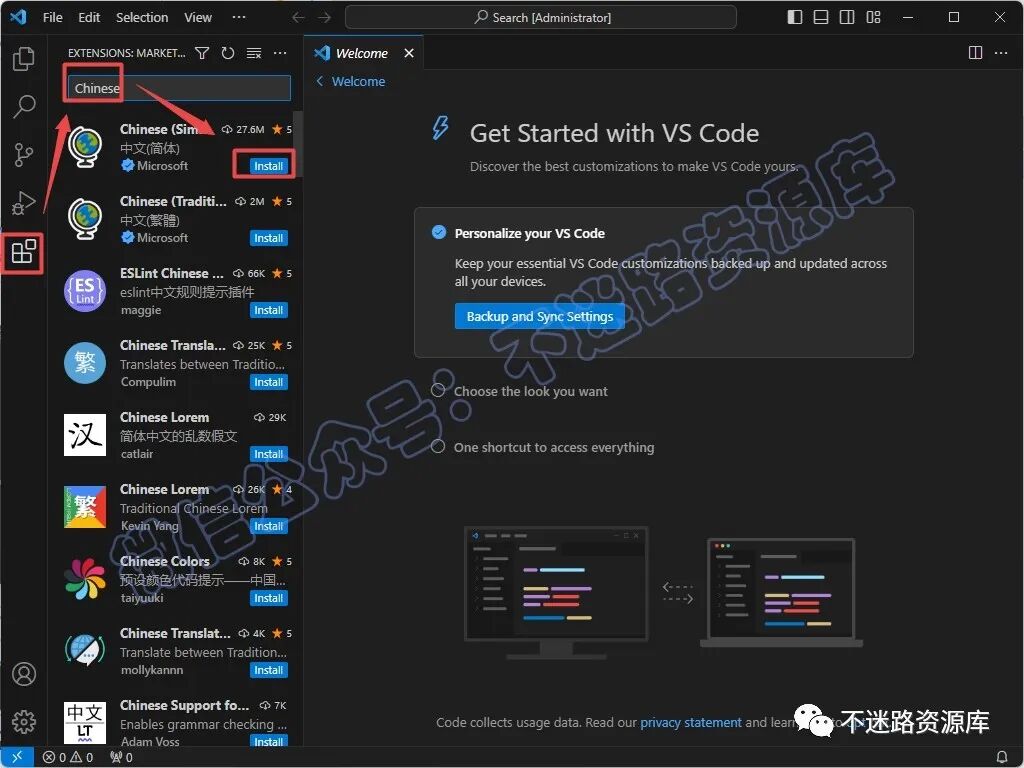Install Chinese Lorem by Kevin Yang
1024x768 pixels.
click(268, 526)
